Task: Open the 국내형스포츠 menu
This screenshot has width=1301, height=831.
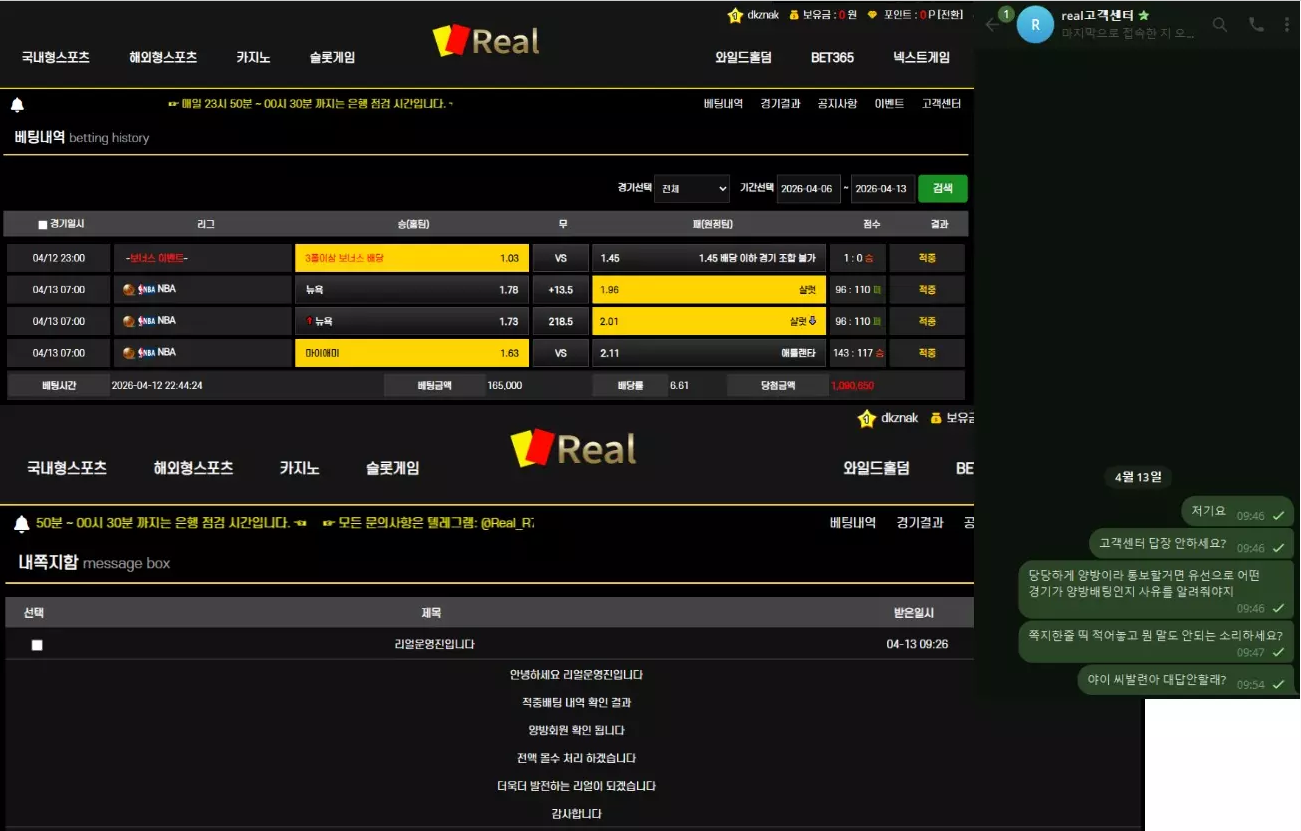Action: 56,58
